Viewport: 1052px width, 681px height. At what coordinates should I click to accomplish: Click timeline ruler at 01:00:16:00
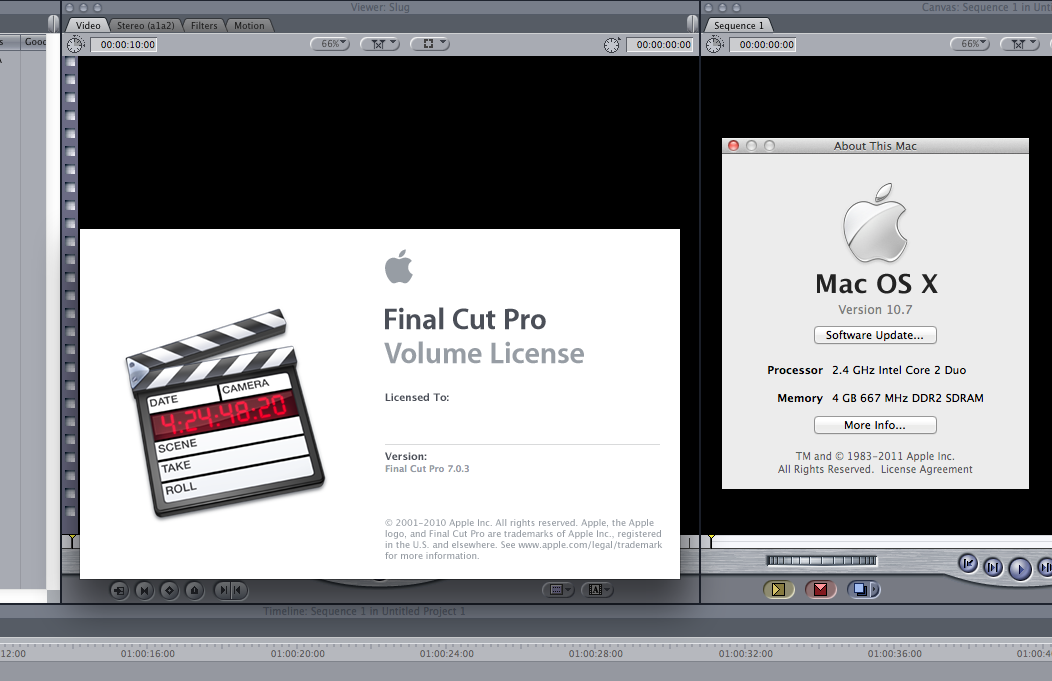148,653
